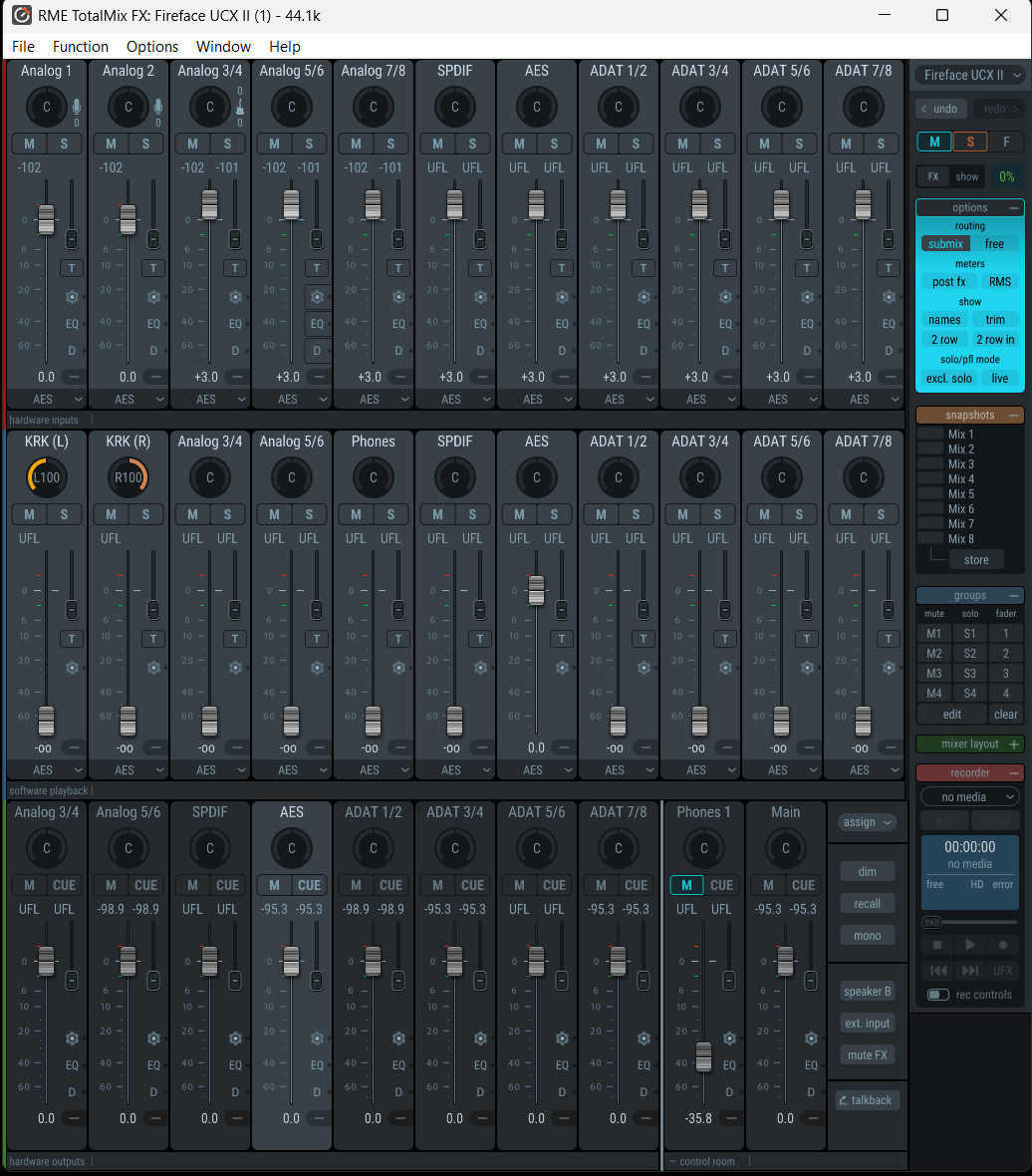Open the Help menu
The height and width of the screenshot is (1176, 1032).
(x=285, y=47)
